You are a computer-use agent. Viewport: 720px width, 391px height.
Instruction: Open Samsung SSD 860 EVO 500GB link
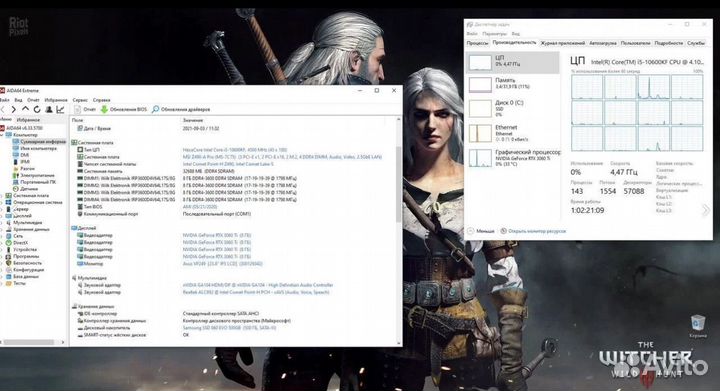pyautogui.click(x=230, y=328)
